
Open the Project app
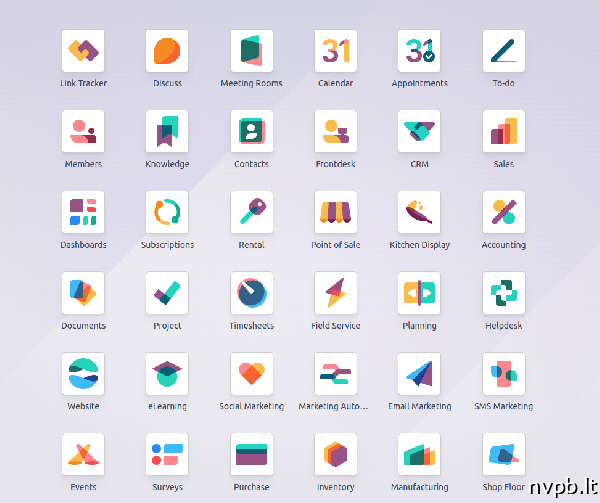coord(167,293)
